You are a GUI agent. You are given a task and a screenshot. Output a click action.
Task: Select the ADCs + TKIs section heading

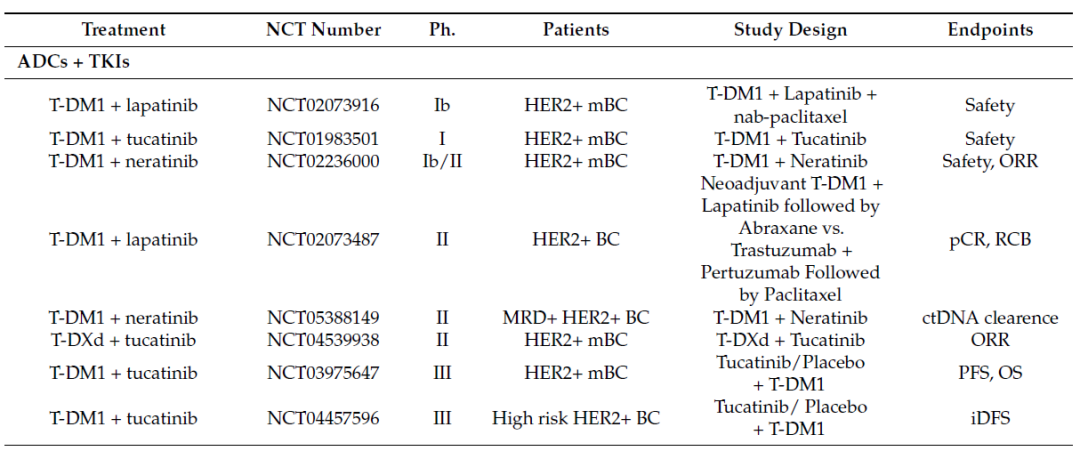[74, 62]
